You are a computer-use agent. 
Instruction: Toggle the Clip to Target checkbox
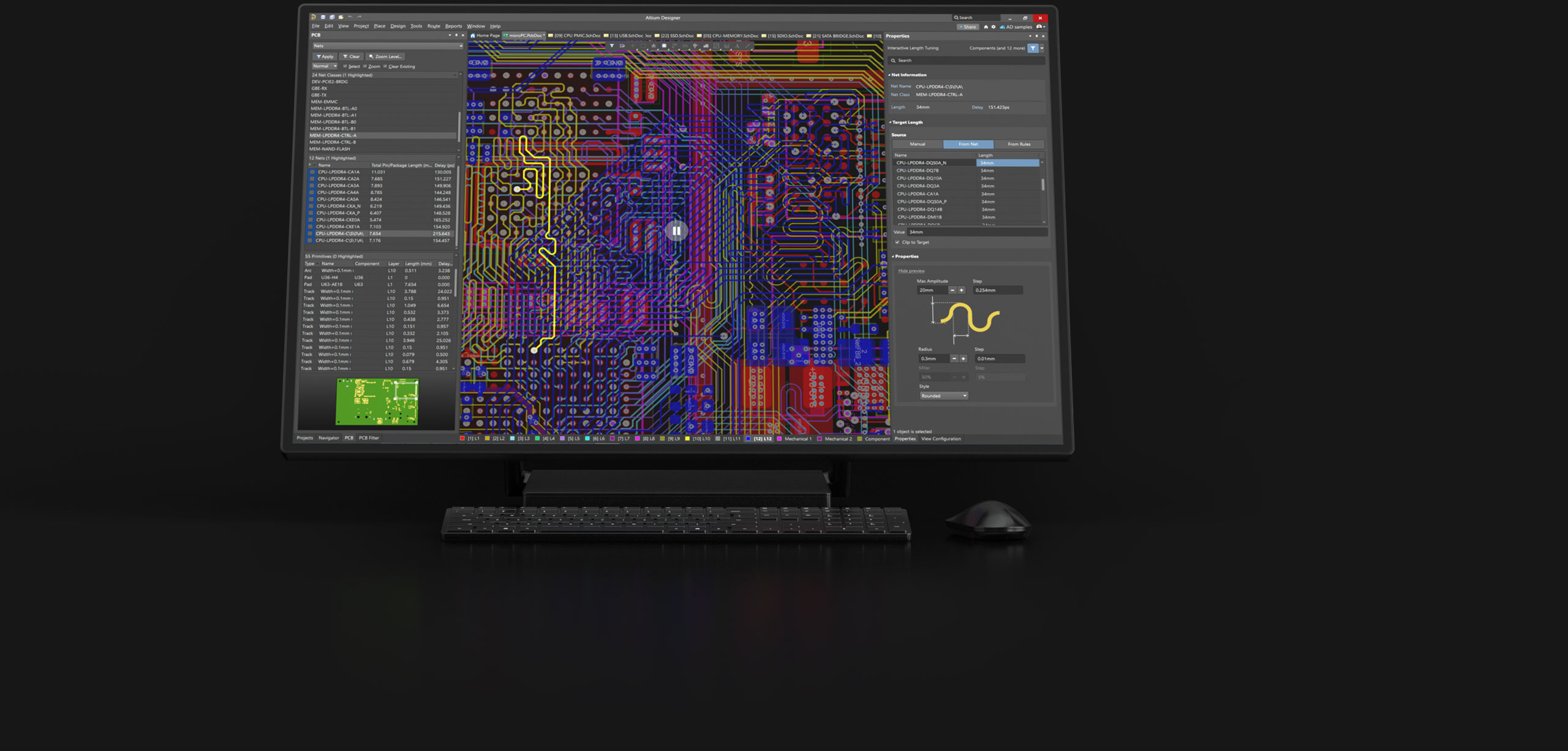point(897,243)
